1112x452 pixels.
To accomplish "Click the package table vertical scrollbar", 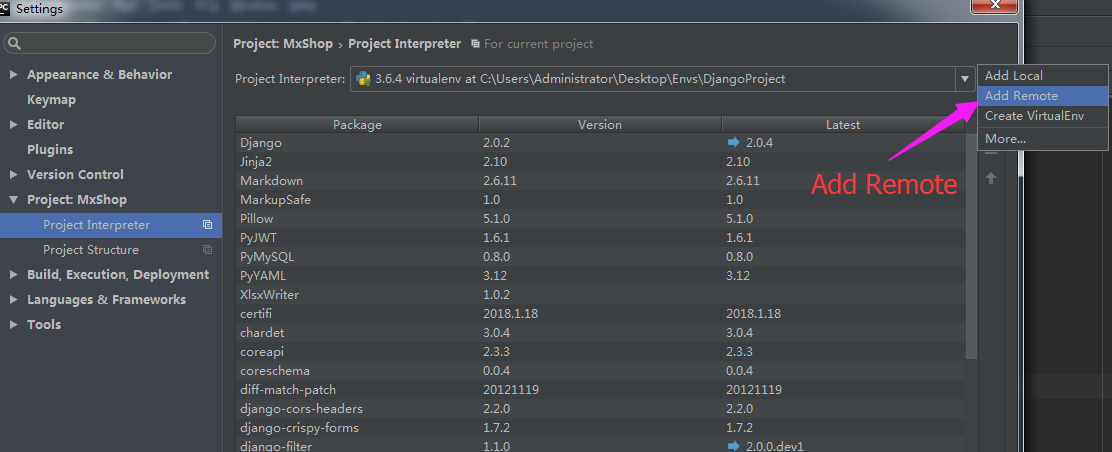I will click(x=971, y=245).
